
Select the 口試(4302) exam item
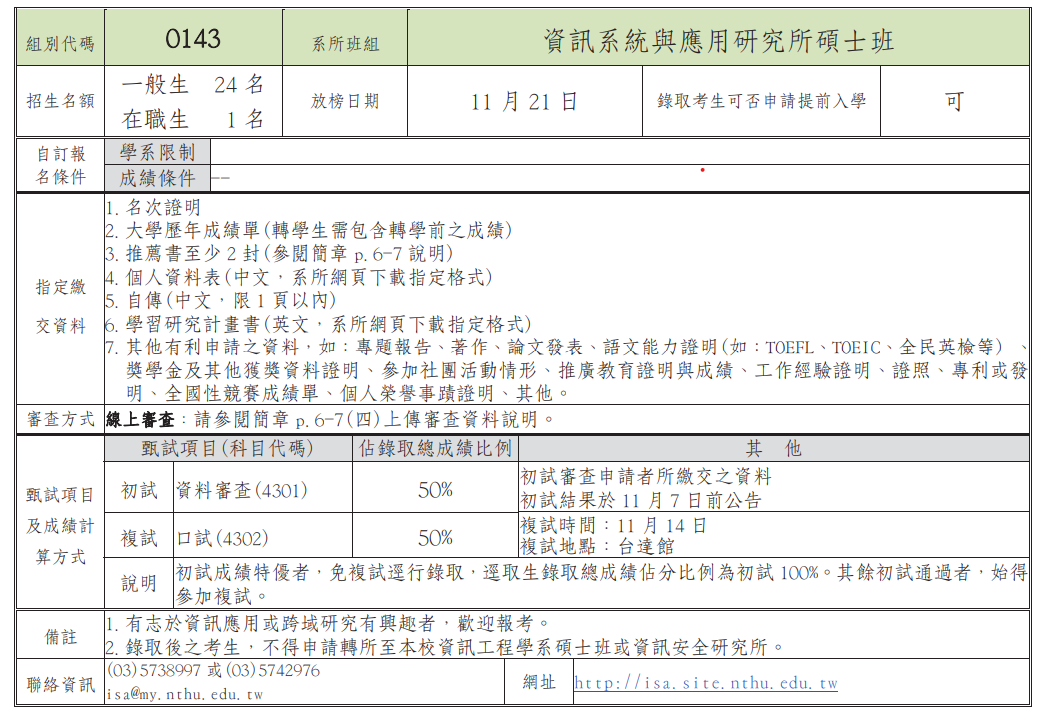[222, 538]
